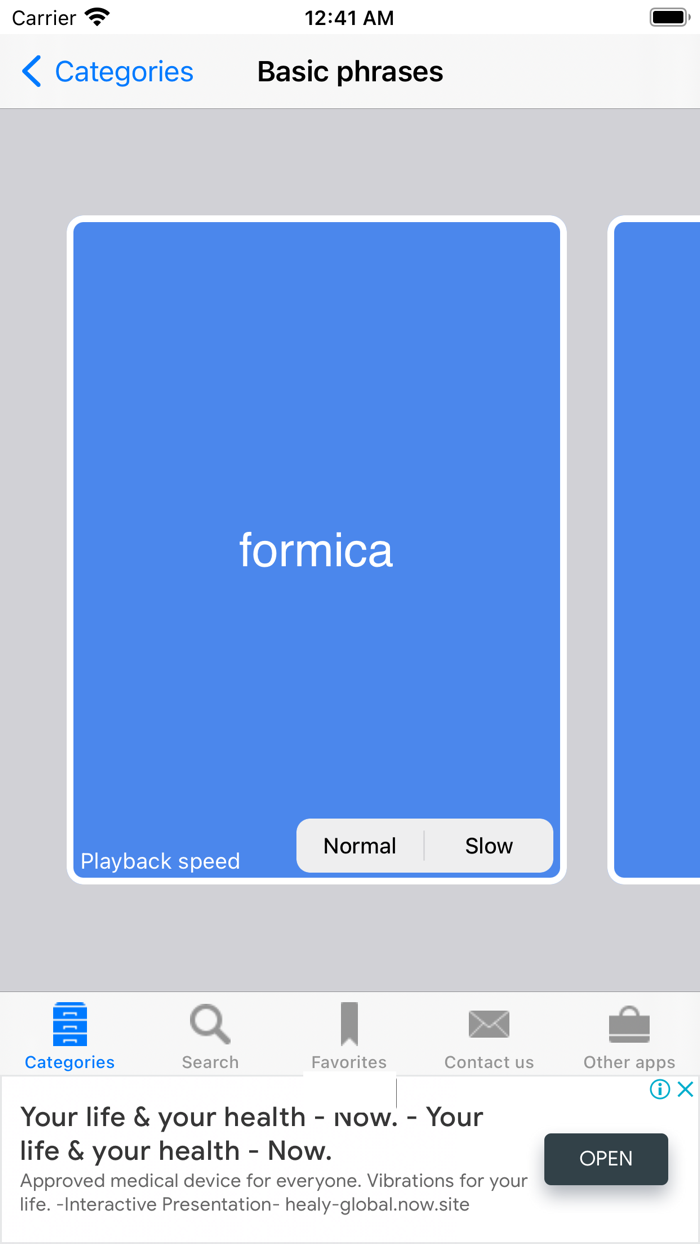Select the Search magnifier icon
This screenshot has width=700, height=1244.
tap(209, 1023)
